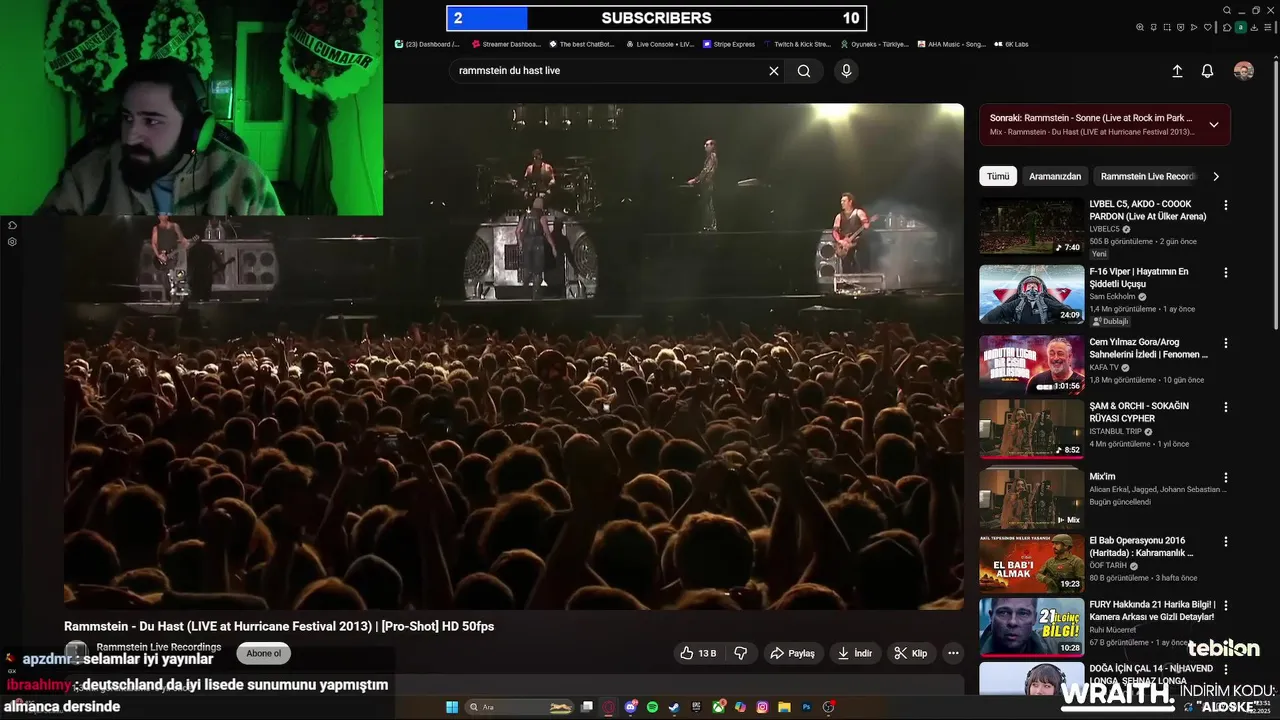This screenshot has height=720, width=1280.
Task: Click the browser heart bookmark icon
Action: (x=1208, y=27)
